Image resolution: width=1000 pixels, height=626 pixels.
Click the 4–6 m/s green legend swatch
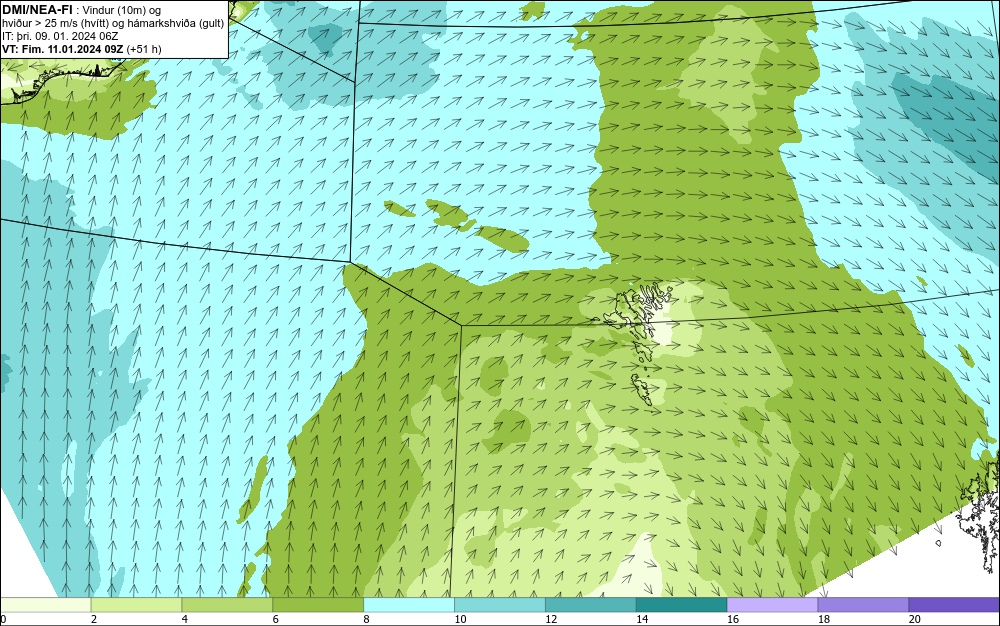pos(227,604)
